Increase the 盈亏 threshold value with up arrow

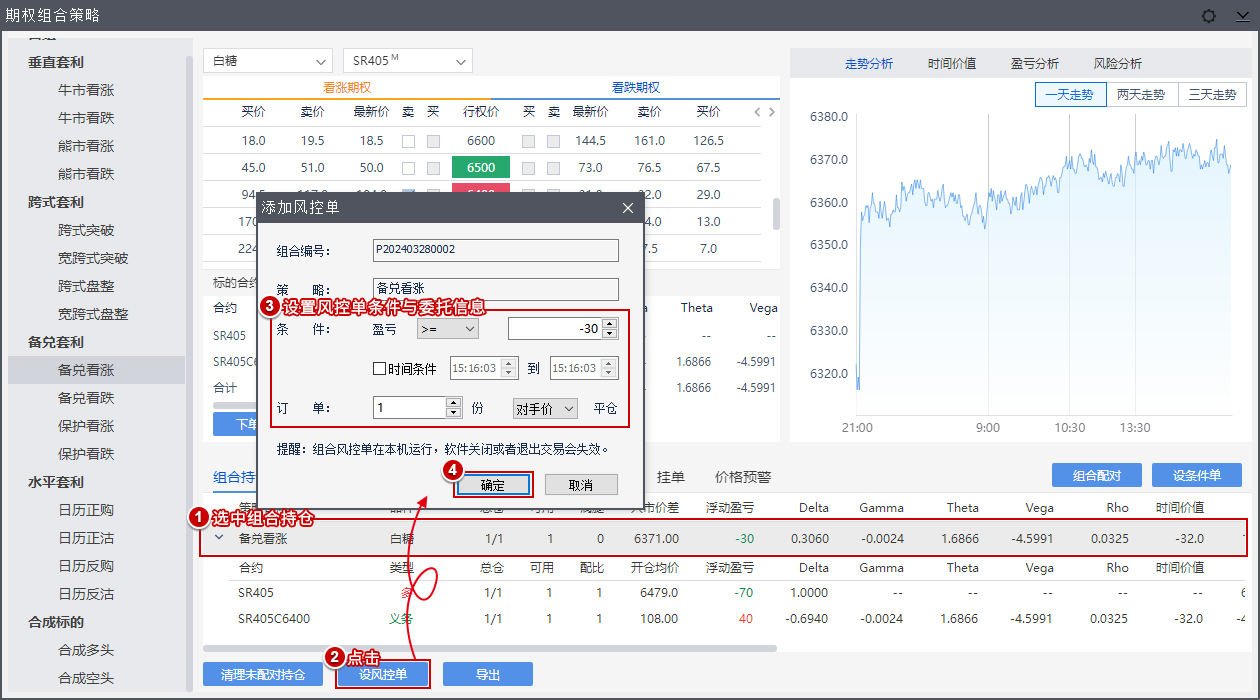pyautogui.click(x=610, y=323)
